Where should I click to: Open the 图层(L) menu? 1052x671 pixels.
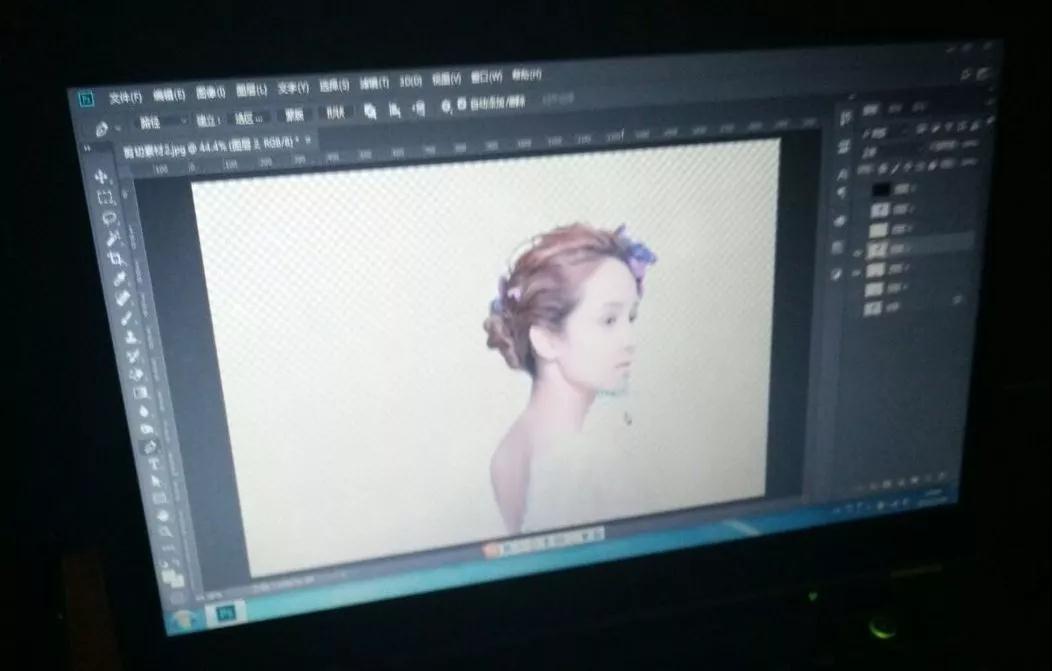pos(251,90)
